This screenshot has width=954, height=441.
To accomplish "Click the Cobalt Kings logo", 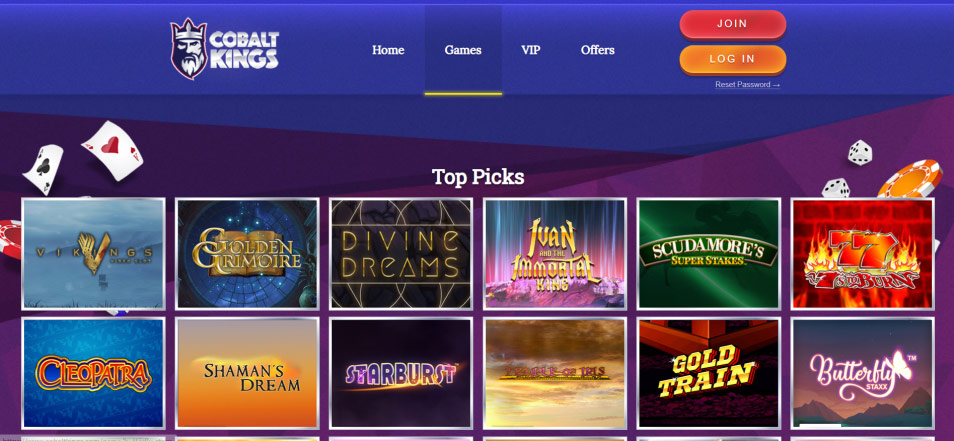I will coord(225,49).
